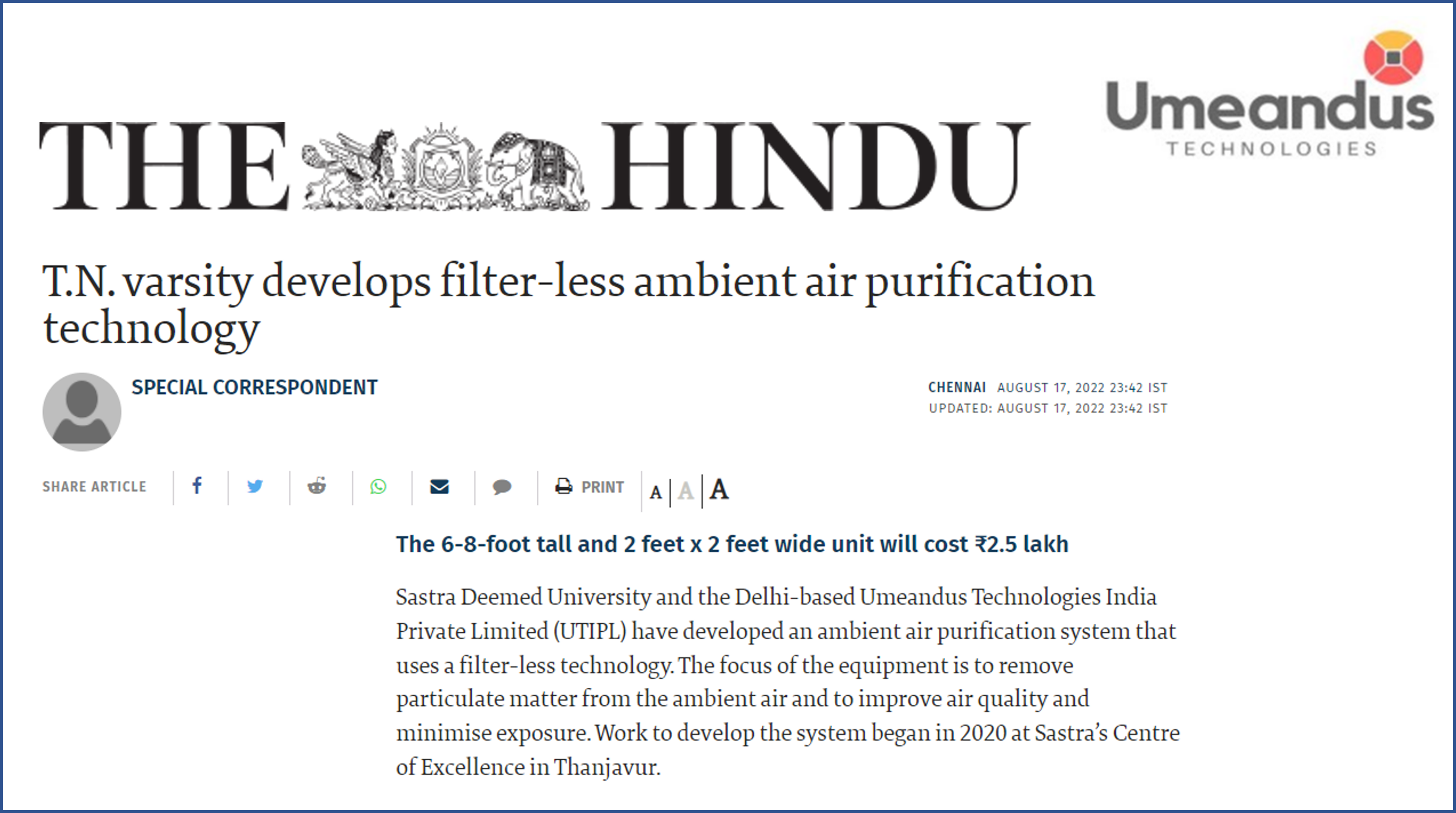Click the subheading about ₹2.5 lakh cost

[732, 544]
